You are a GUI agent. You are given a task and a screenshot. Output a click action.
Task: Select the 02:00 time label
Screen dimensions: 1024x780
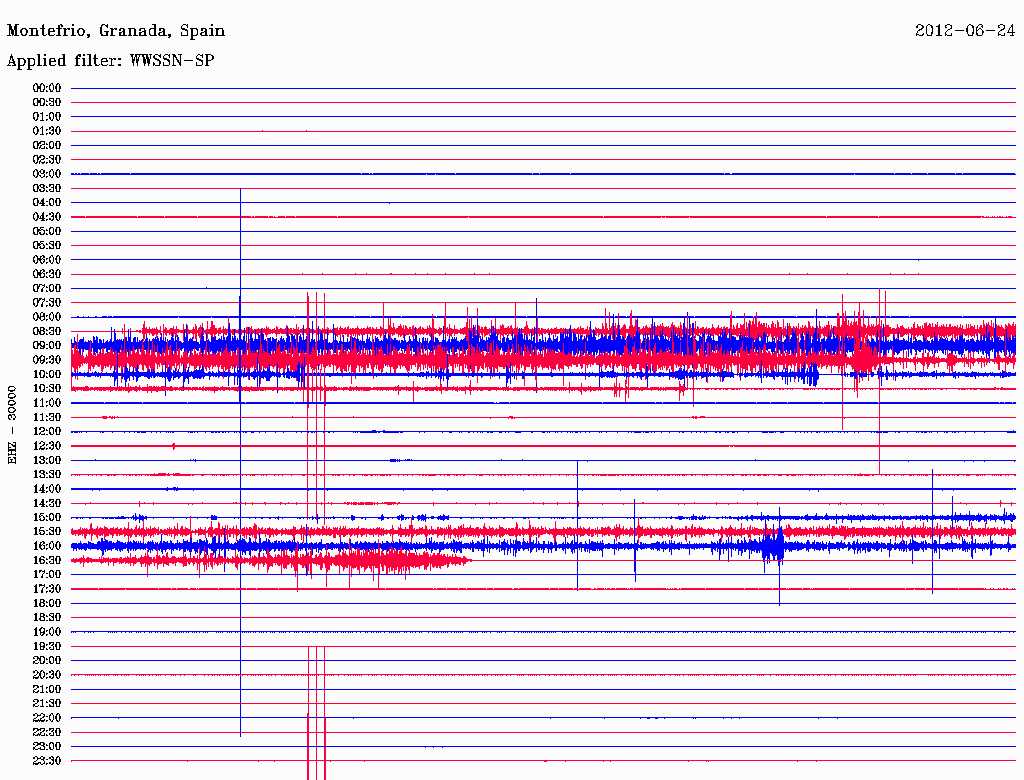click(46, 145)
